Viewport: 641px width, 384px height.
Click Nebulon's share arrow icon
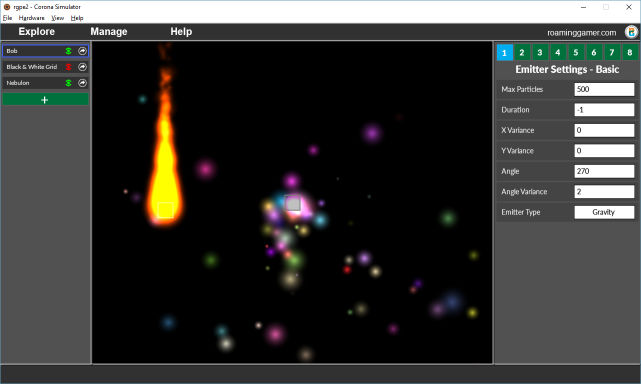(82, 83)
